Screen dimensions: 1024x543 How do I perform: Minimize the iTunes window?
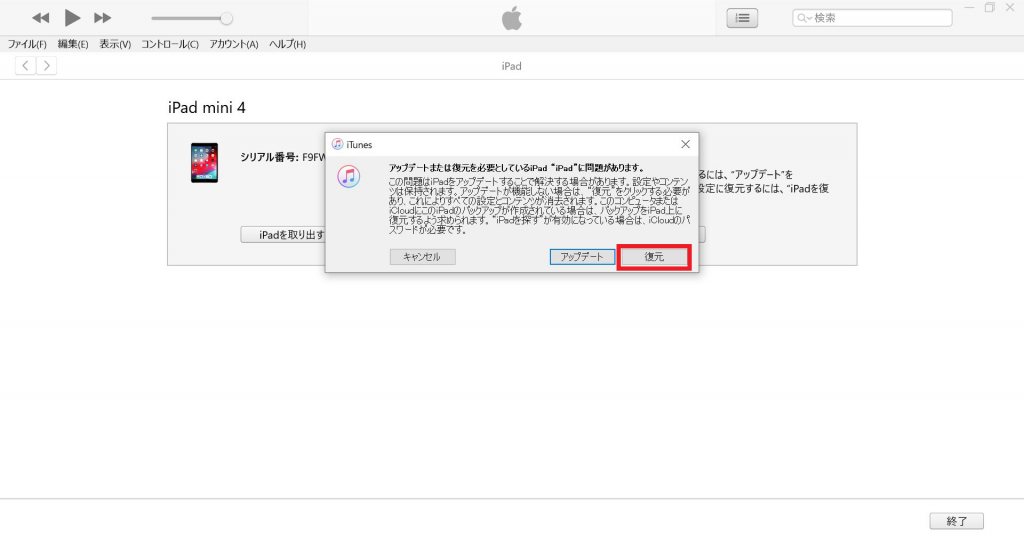(x=970, y=8)
